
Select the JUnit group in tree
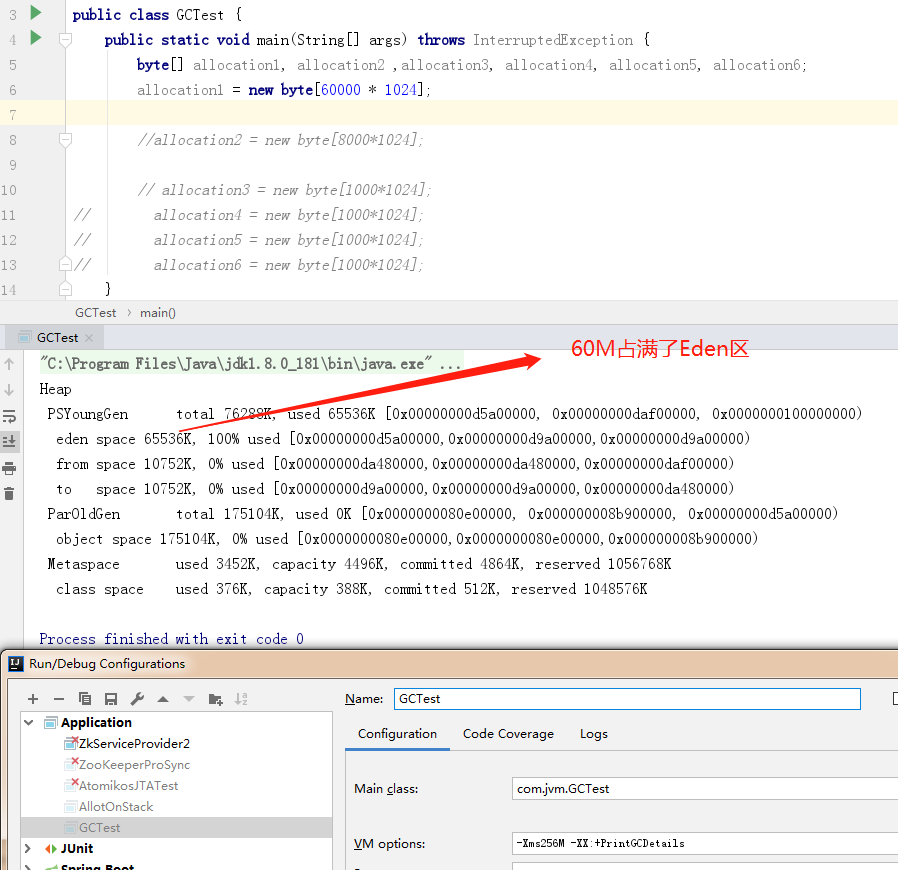coord(77,848)
